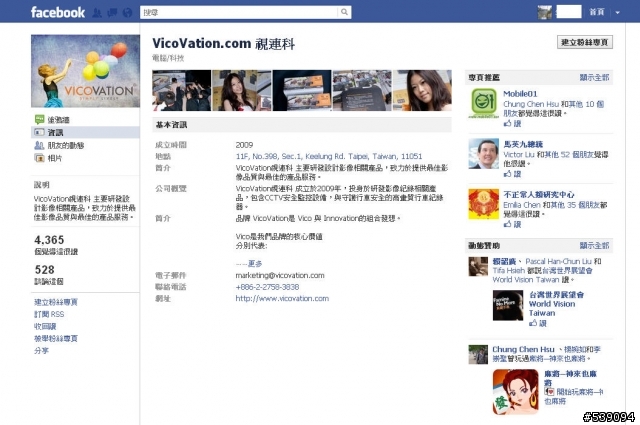Open VicoVation profile cover picture

click(85, 71)
